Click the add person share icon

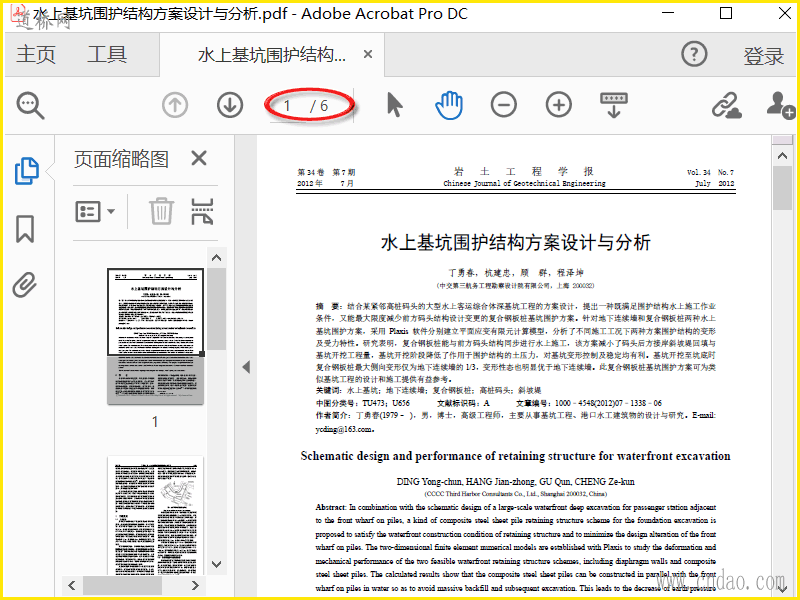(780, 105)
